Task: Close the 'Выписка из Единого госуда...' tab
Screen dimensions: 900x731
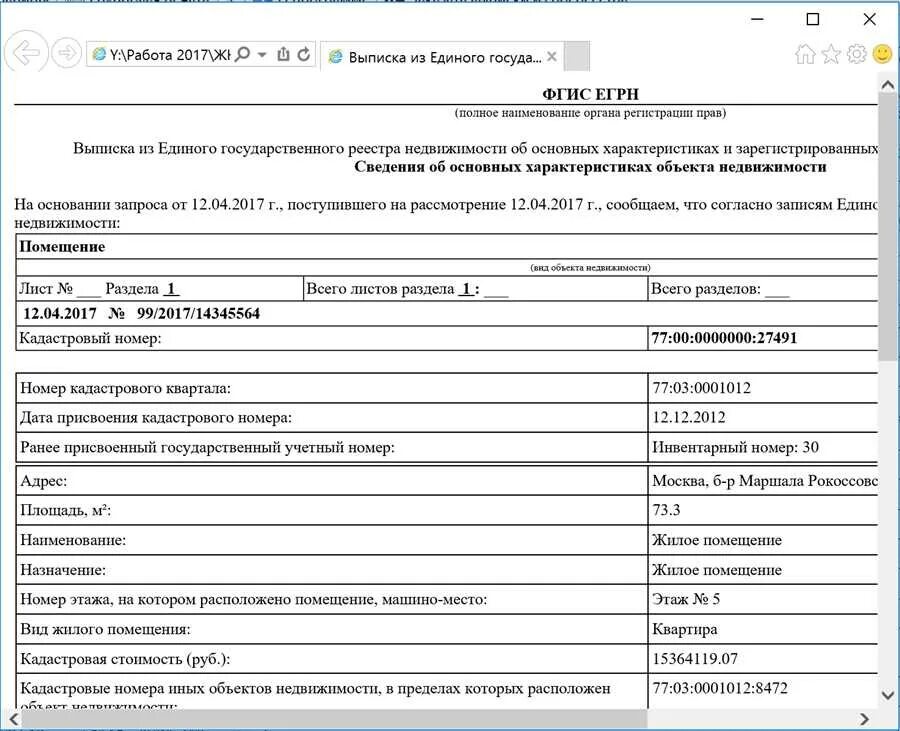Action: (552, 56)
